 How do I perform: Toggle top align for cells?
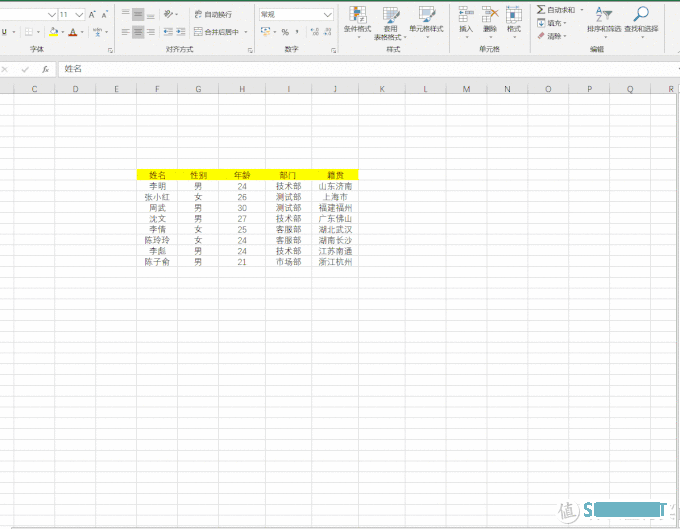125,15
